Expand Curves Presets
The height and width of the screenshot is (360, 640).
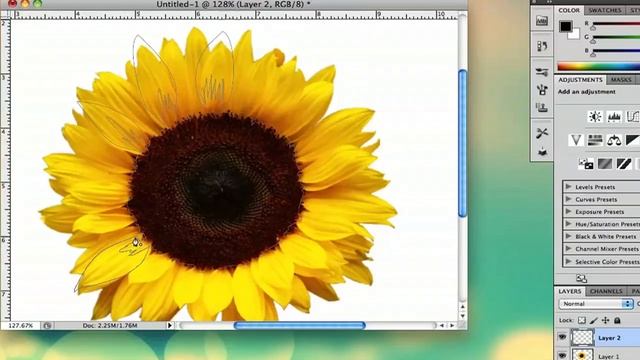(568, 199)
